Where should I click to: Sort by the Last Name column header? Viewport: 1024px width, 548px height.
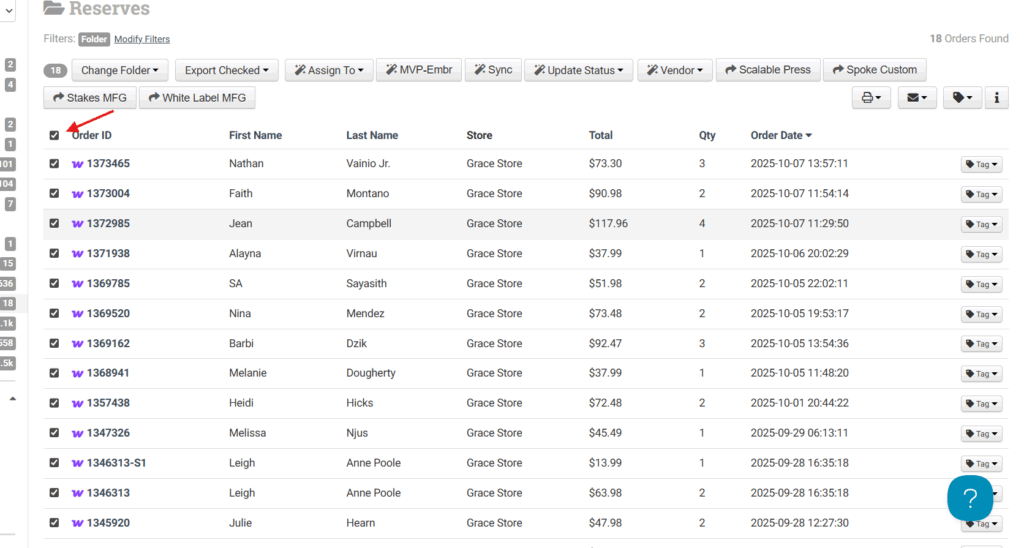[x=372, y=136]
